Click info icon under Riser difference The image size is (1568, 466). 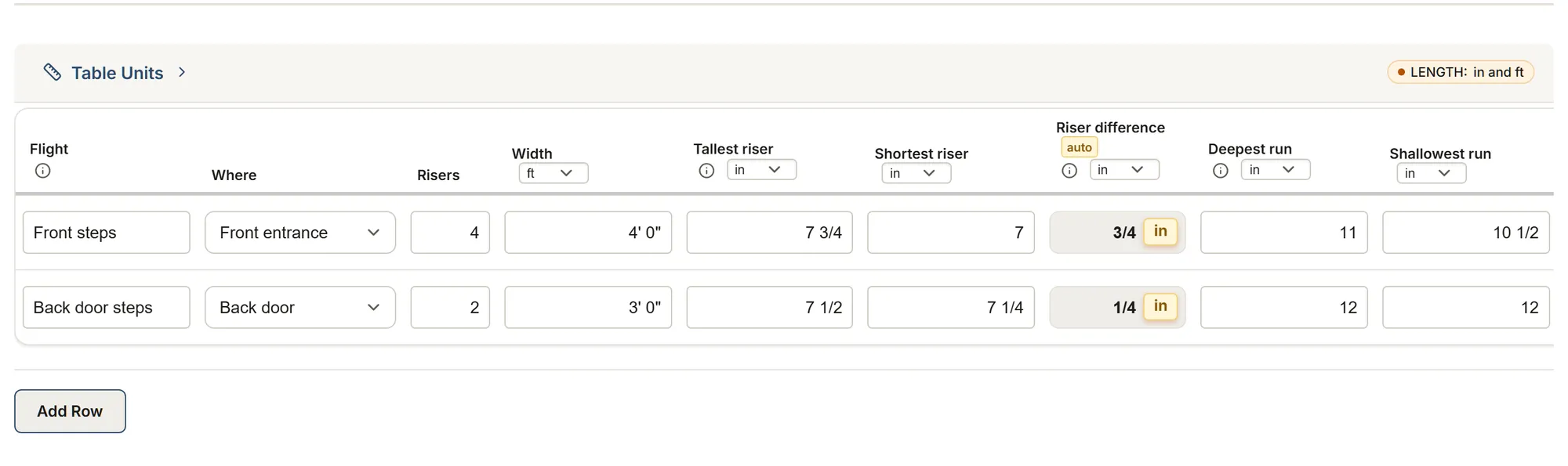tap(1069, 171)
